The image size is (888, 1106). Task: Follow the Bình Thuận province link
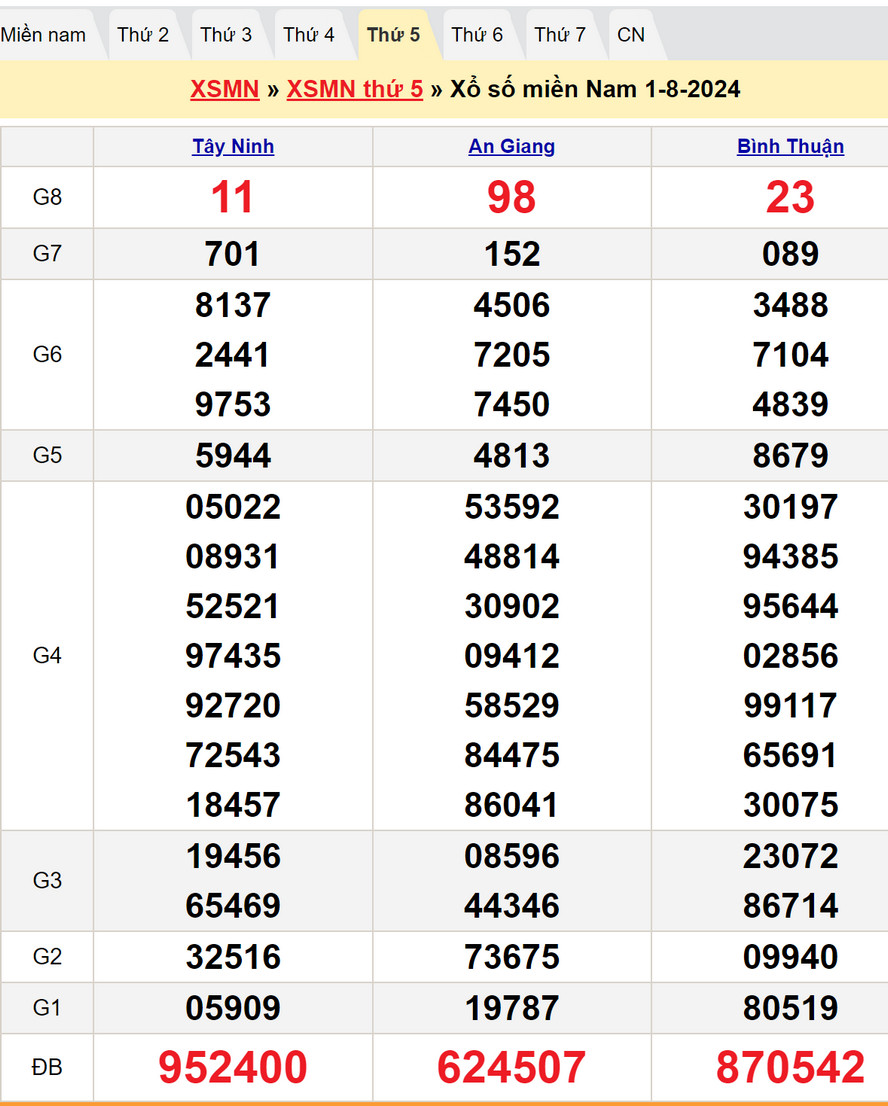point(790,147)
